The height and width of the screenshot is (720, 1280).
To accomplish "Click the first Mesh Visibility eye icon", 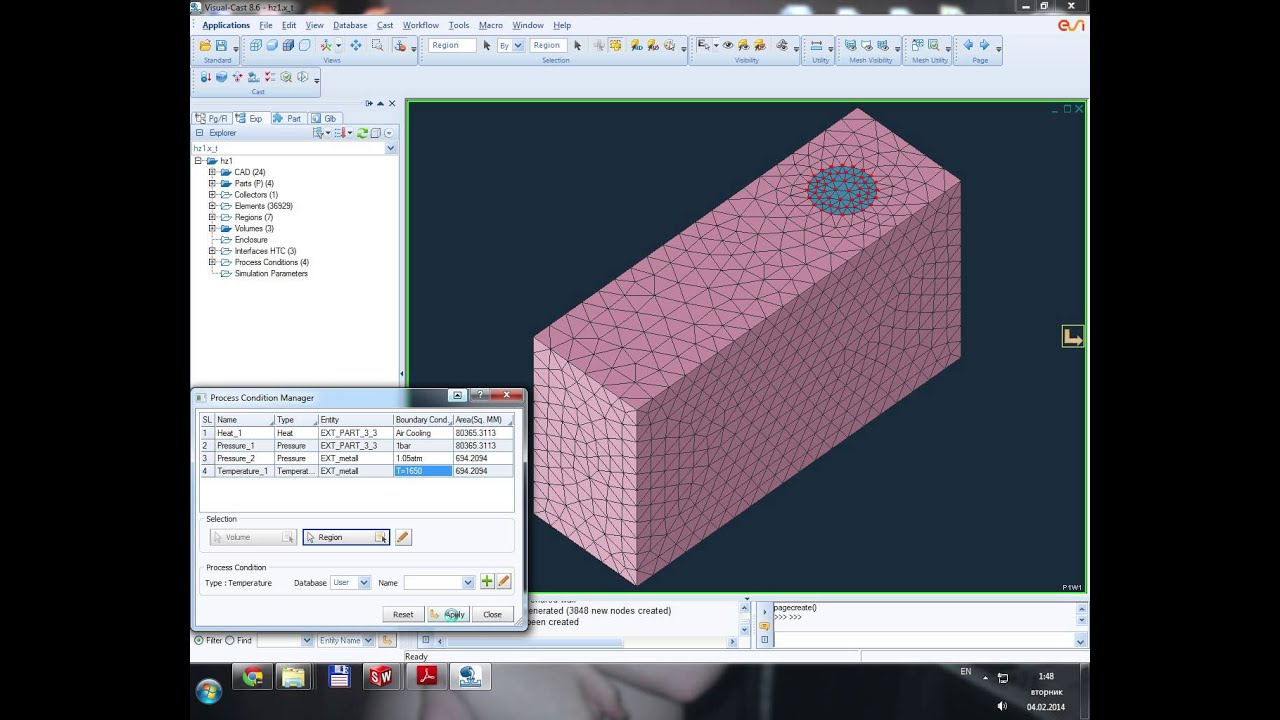I will [851, 45].
